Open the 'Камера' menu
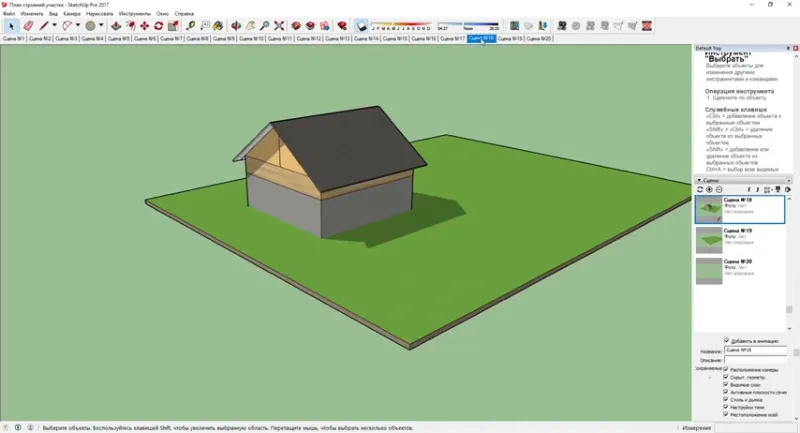Screen dimensions: 800x433 tap(72, 14)
